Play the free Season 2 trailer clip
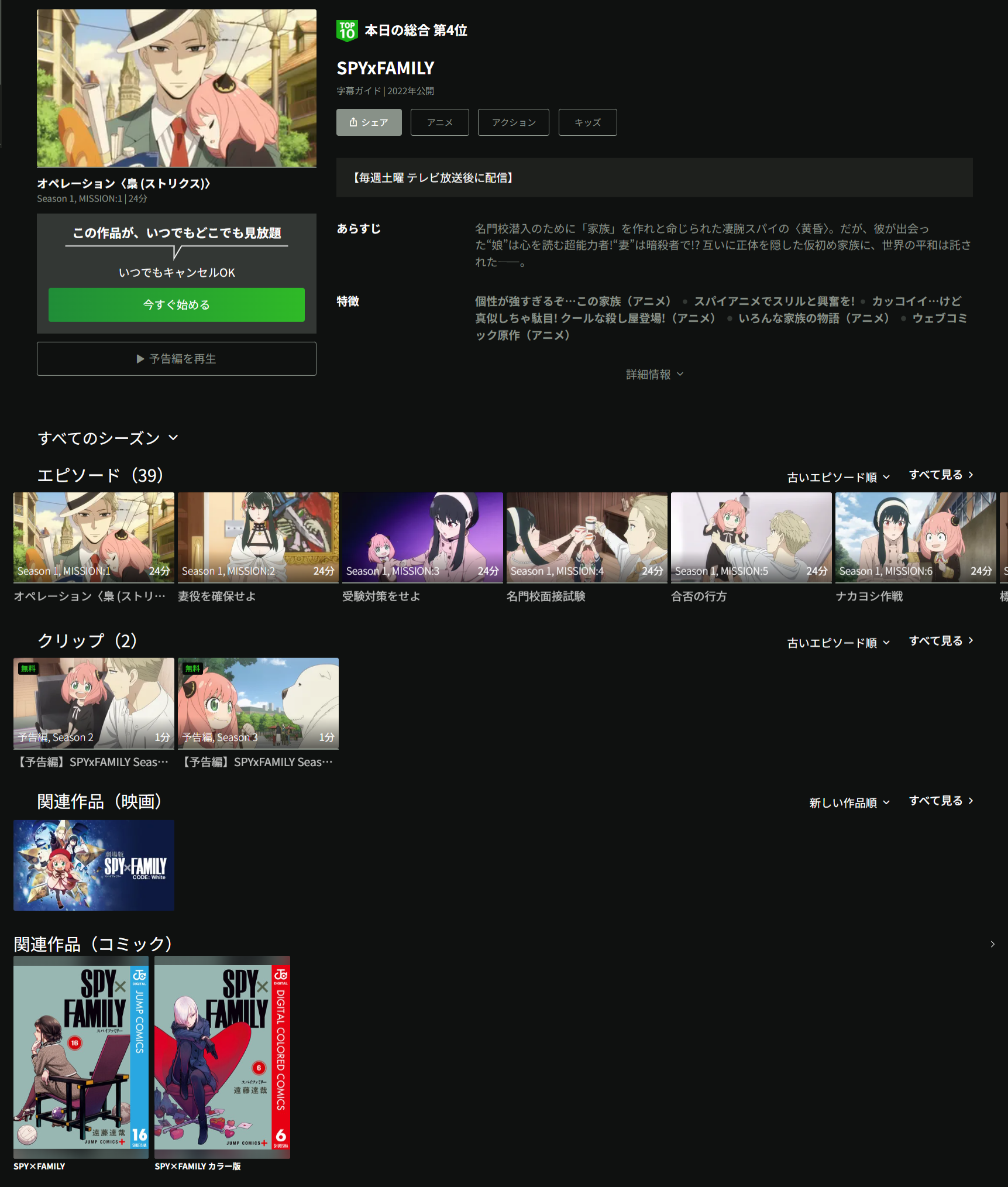 pyautogui.click(x=94, y=703)
